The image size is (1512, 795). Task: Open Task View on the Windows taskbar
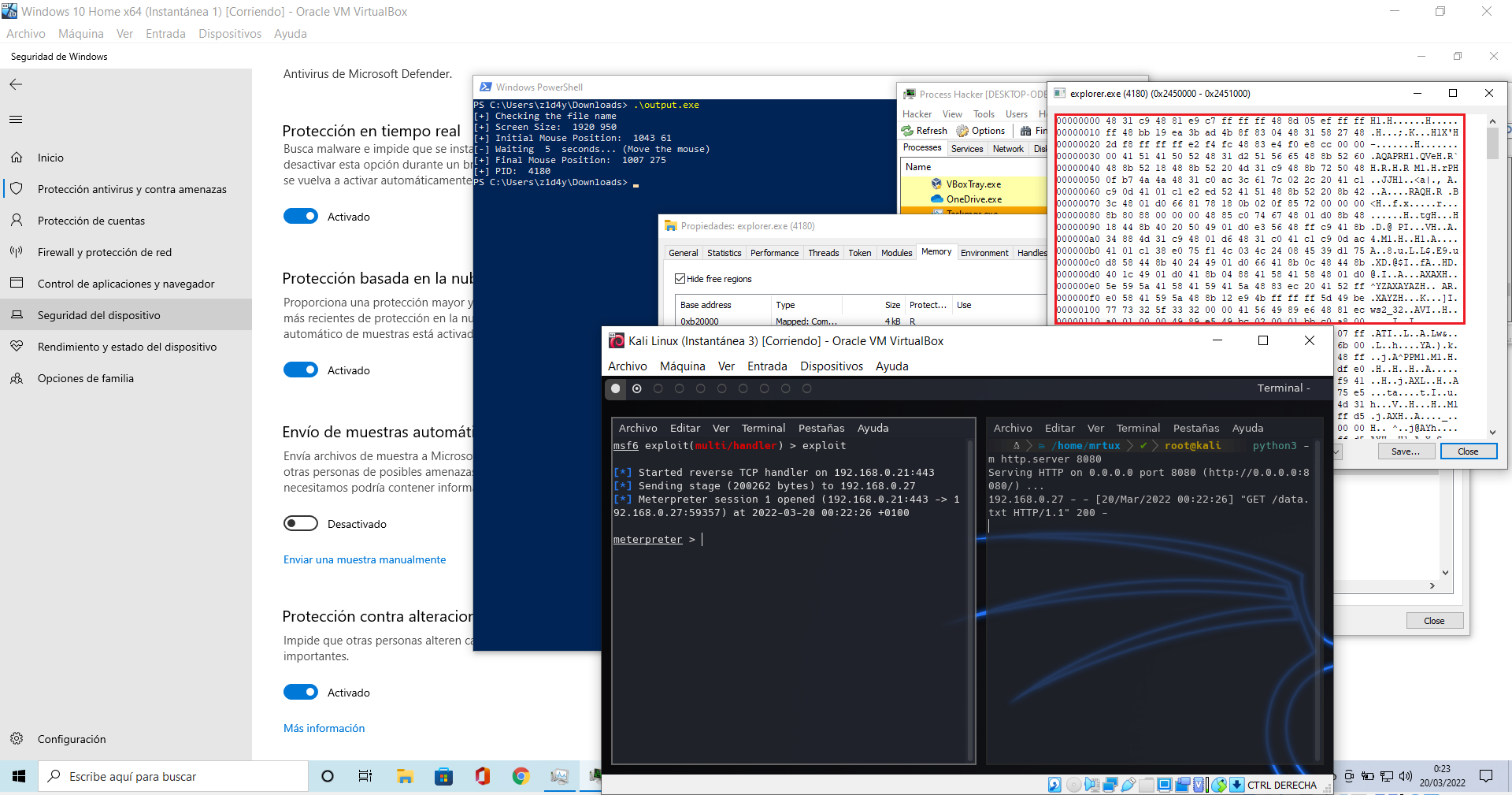click(x=365, y=777)
